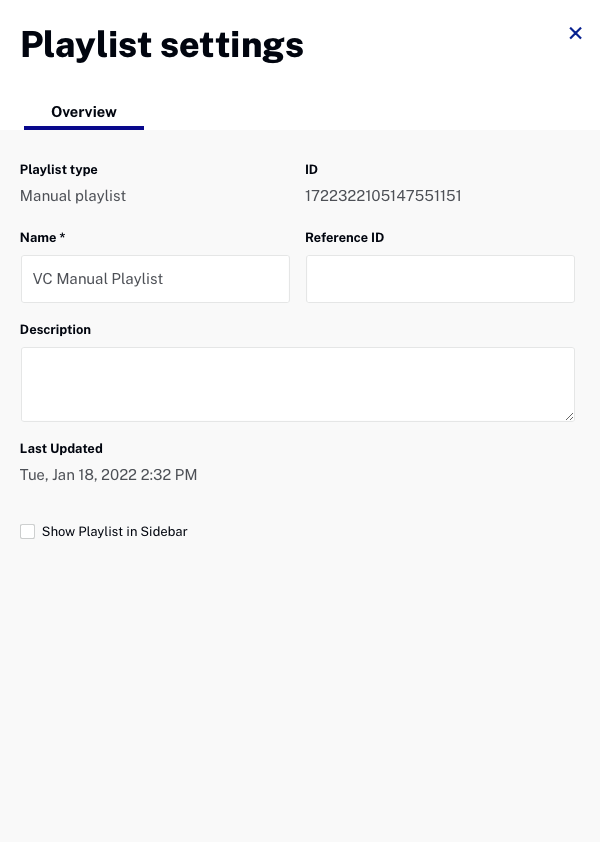The height and width of the screenshot is (842, 600).
Task: Click the Reference ID label
Action: (x=344, y=237)
